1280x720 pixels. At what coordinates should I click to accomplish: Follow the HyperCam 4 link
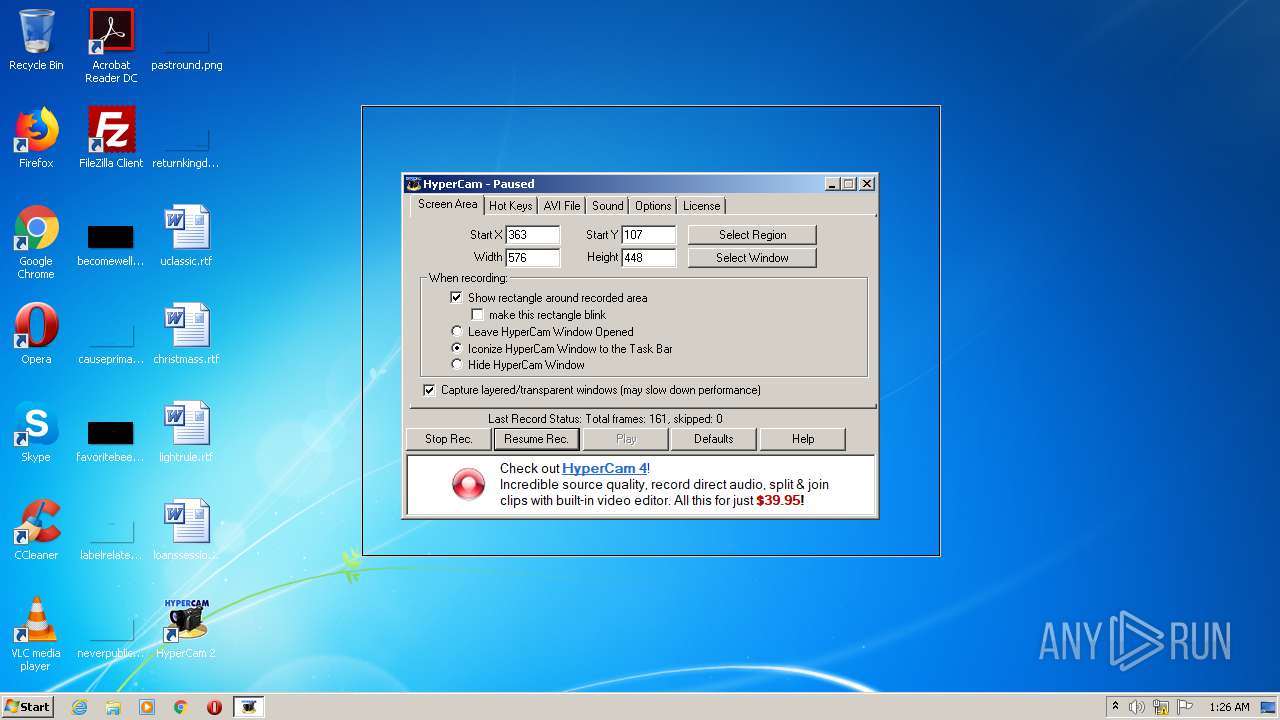[x=604, y=468]
